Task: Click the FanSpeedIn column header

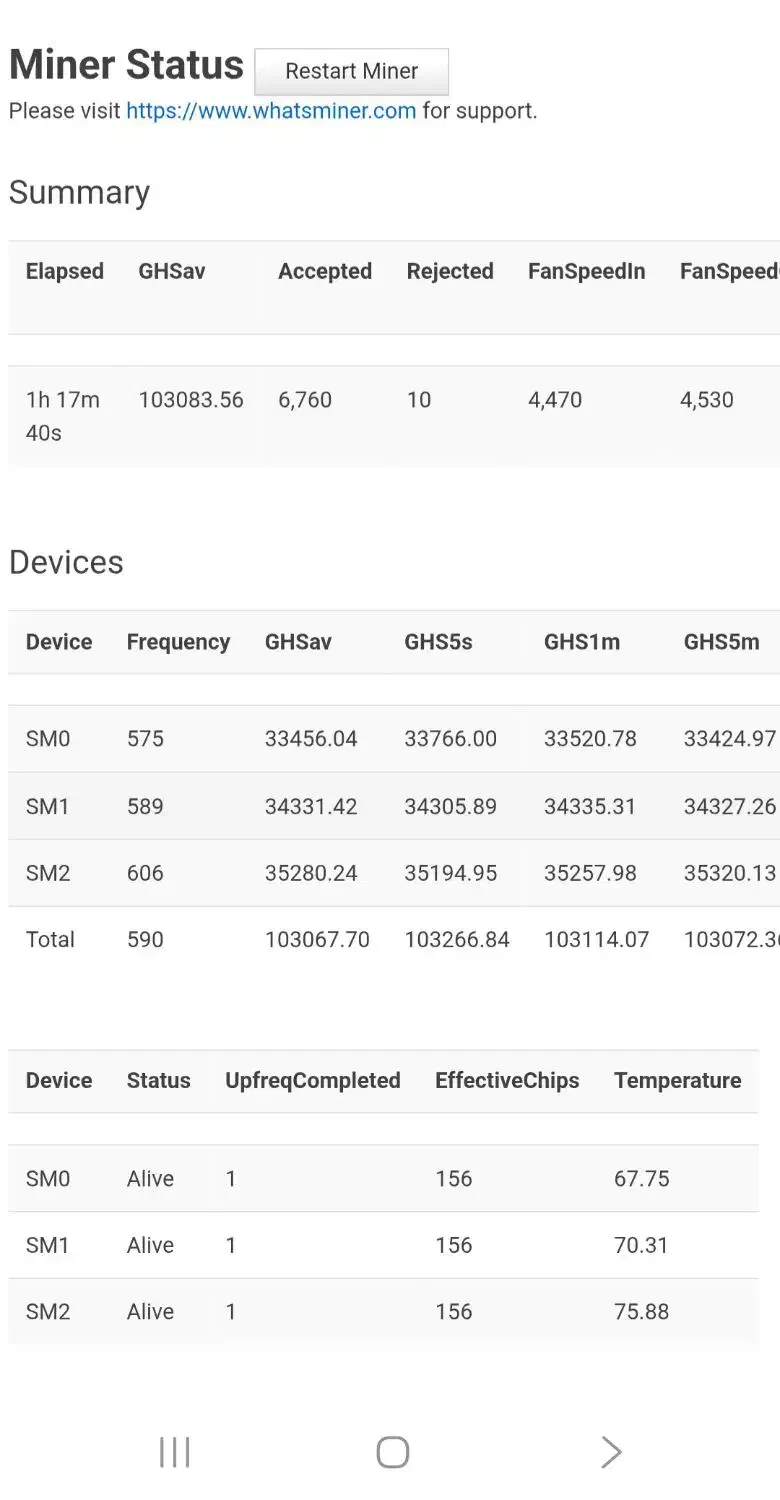Action: (586, 271)
